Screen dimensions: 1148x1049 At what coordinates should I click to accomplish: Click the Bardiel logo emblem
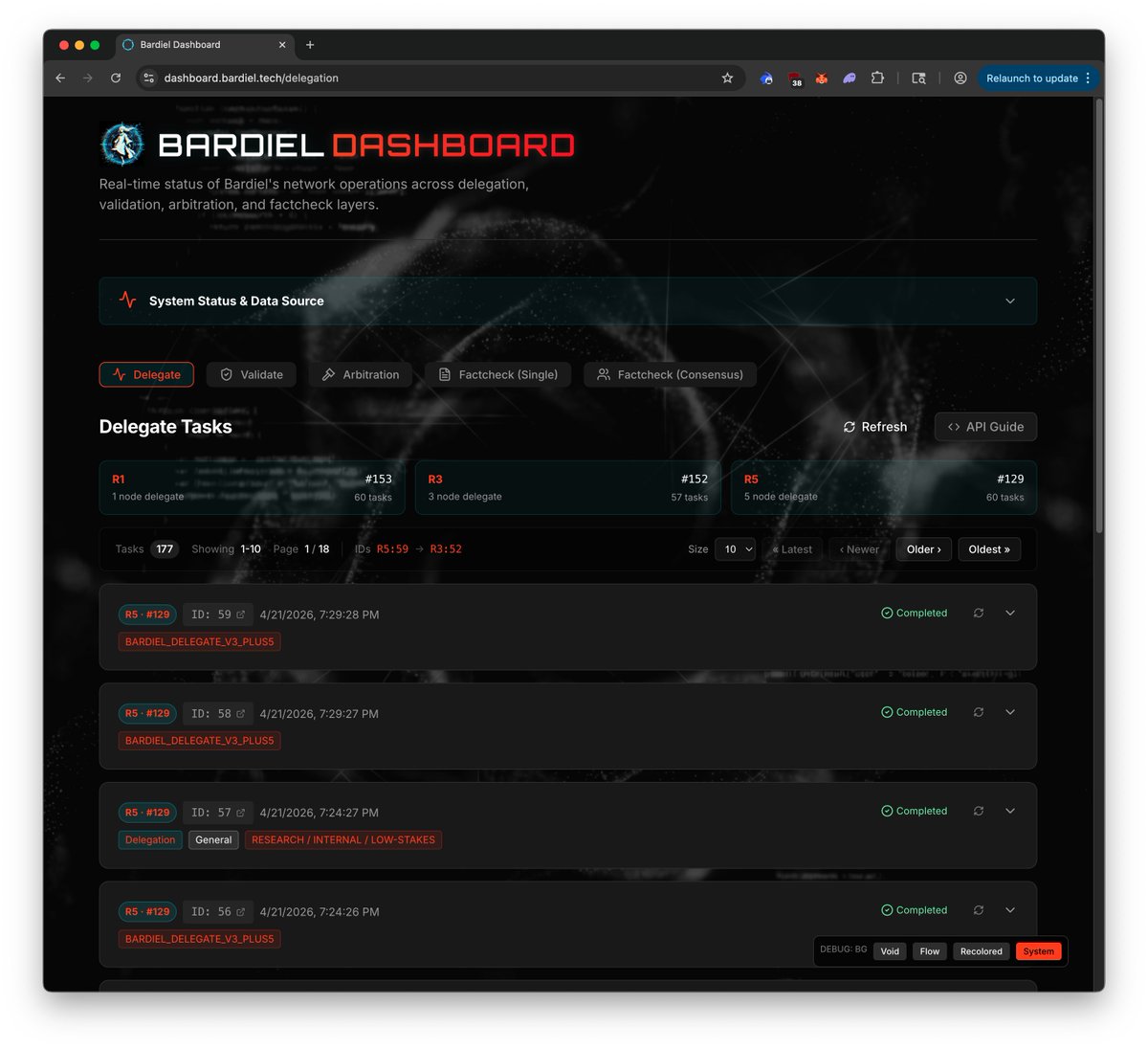122,145
